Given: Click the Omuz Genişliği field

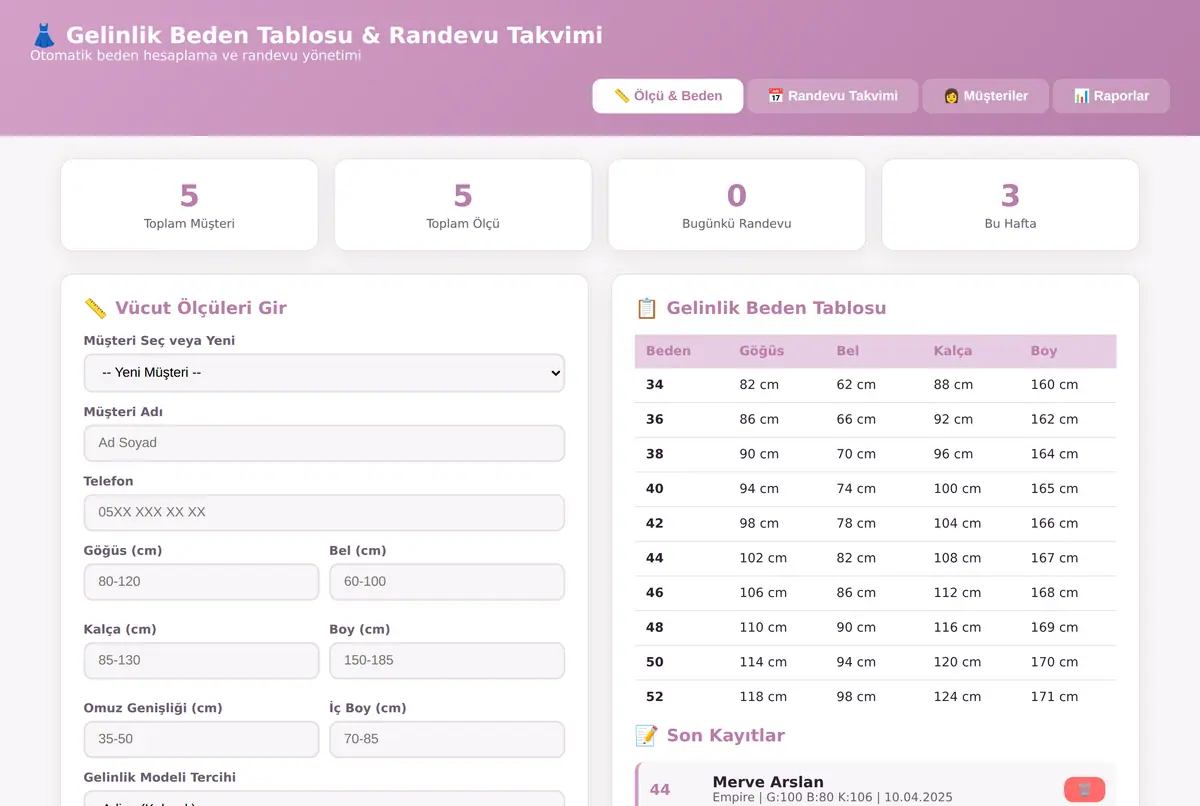Looking at the screenshot, I should point(201,739).
